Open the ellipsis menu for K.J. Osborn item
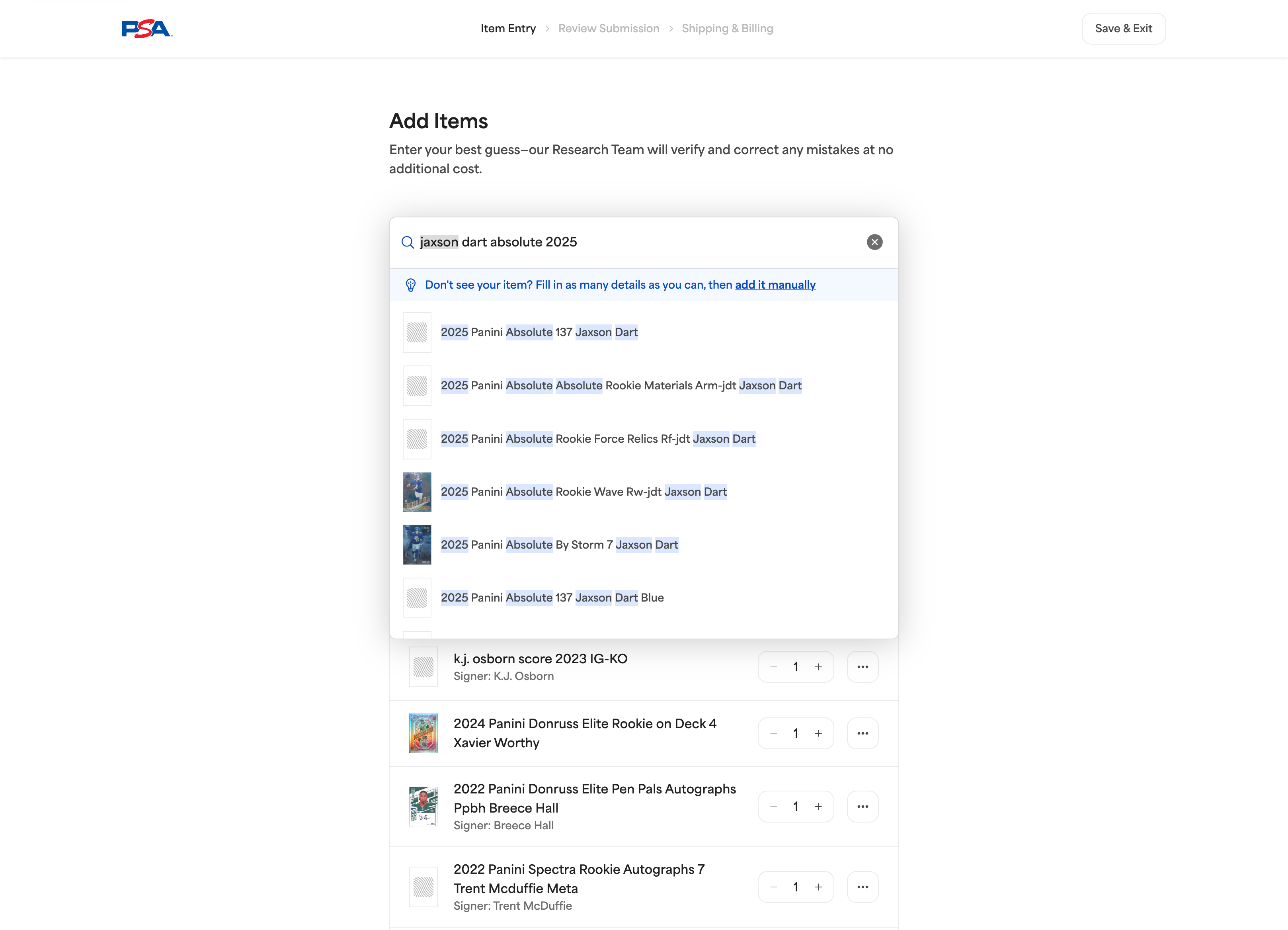1288x930 pixels. (x=863, y=666)
